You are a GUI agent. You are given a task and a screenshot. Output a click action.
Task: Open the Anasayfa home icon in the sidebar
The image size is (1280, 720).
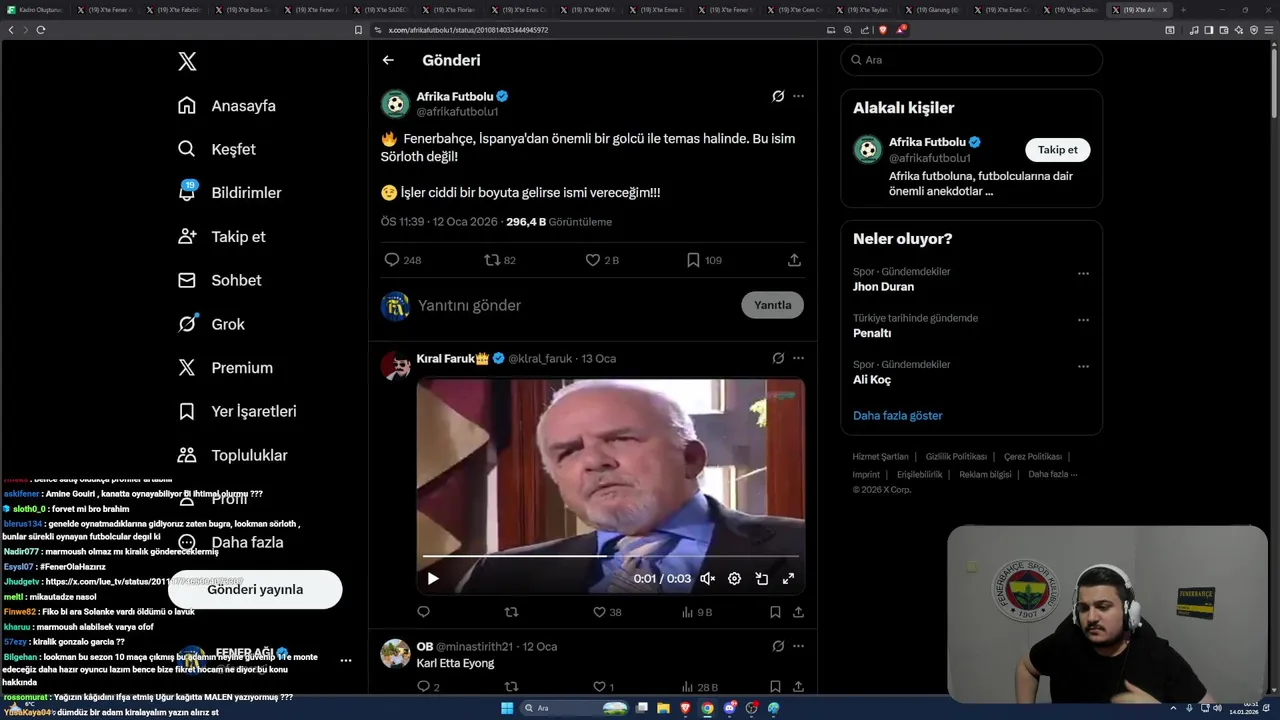point(187,105)
